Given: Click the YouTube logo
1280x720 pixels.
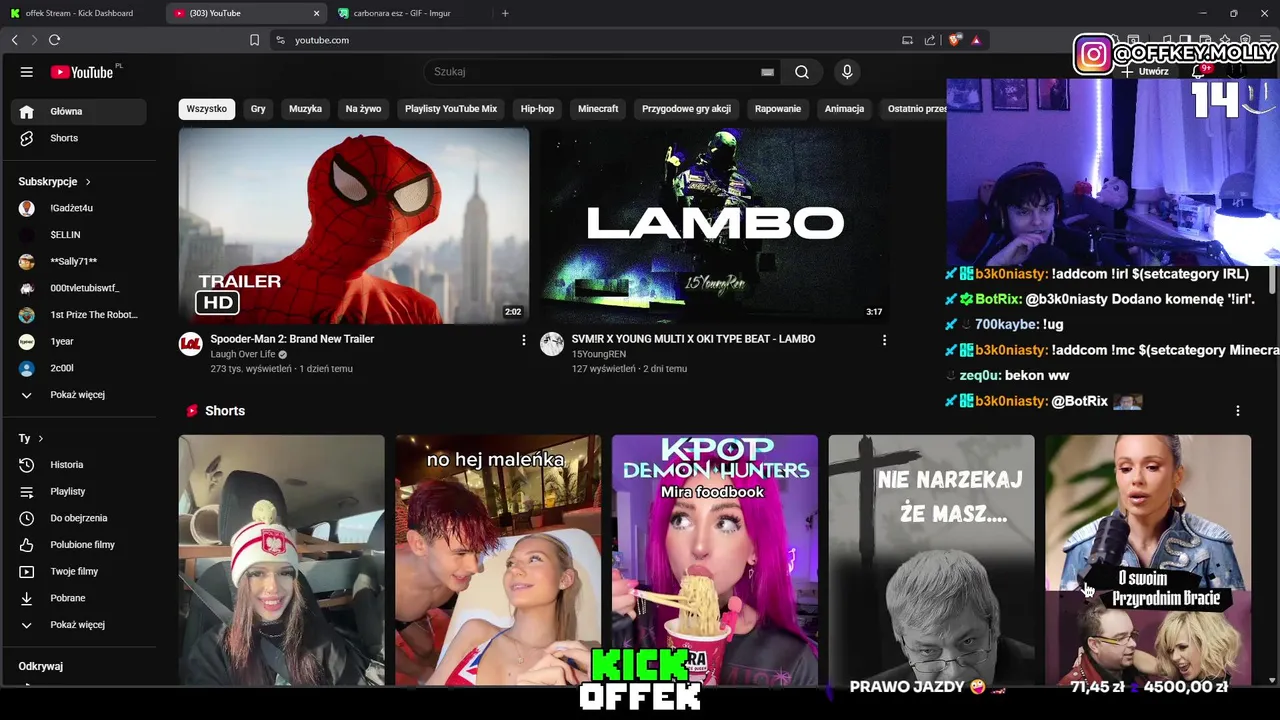Looking at the screenshot, I should tap(84, 72).
